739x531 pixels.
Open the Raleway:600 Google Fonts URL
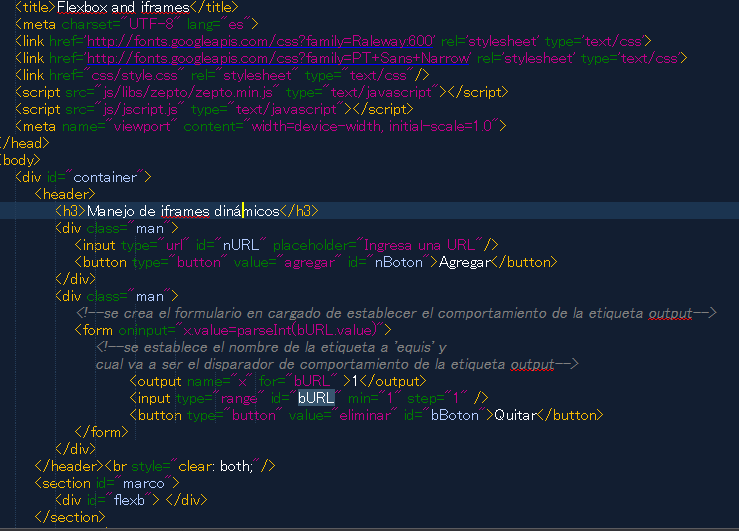[x=260, y=41]
